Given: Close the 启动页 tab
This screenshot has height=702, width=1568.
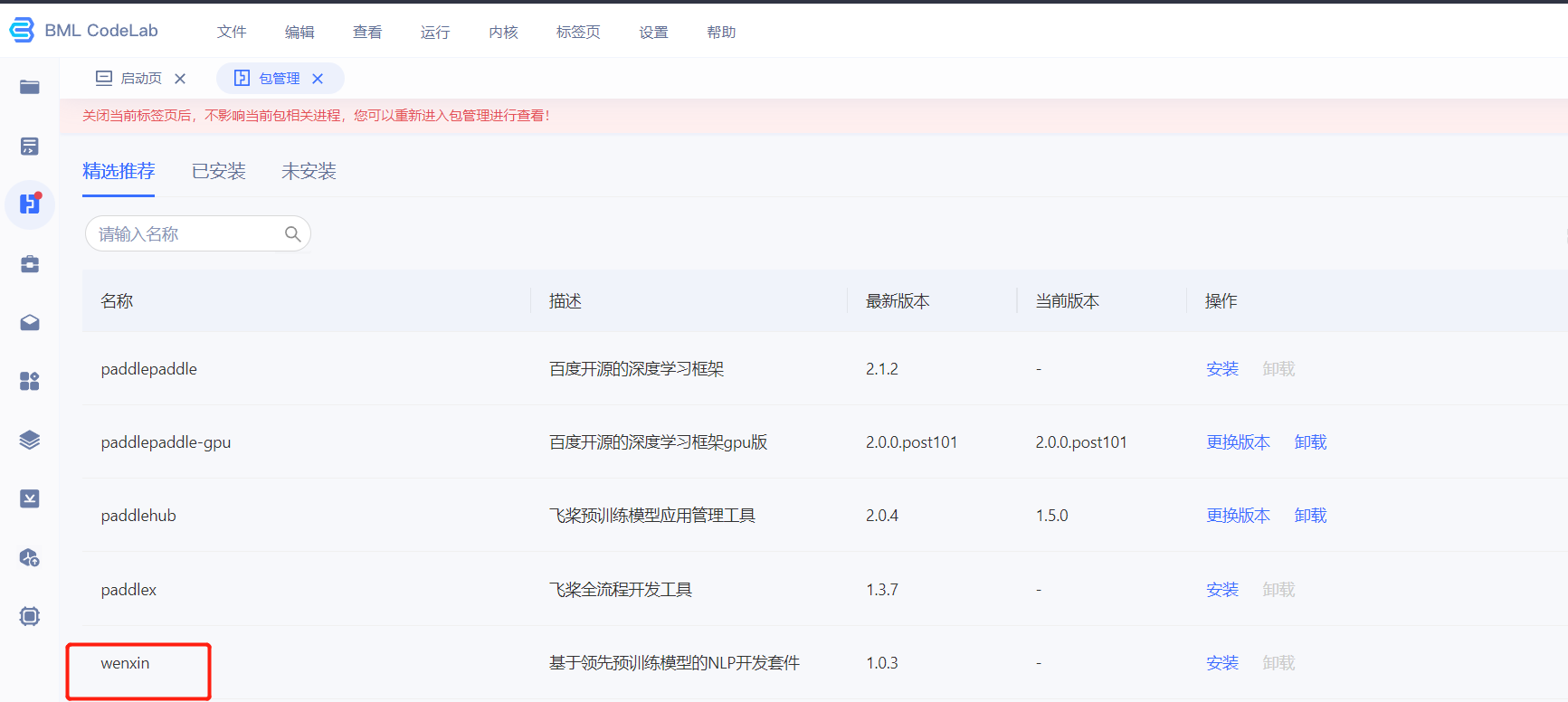Looking at the screenshot, I should 180,79.
